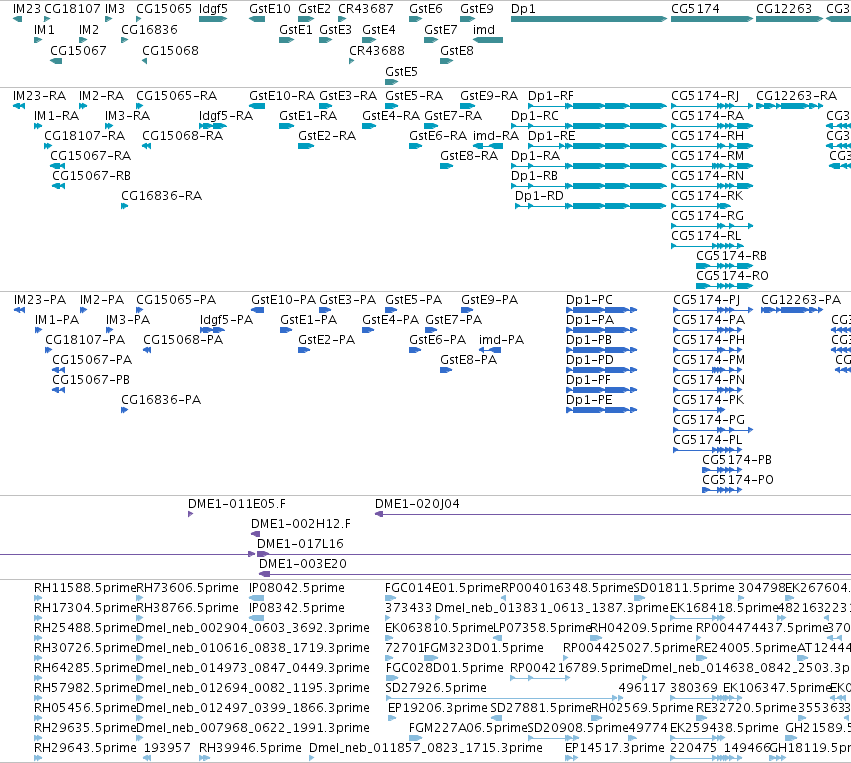Select the imd-PA protein label
The image size is (851, 763).
coord(501,340)
